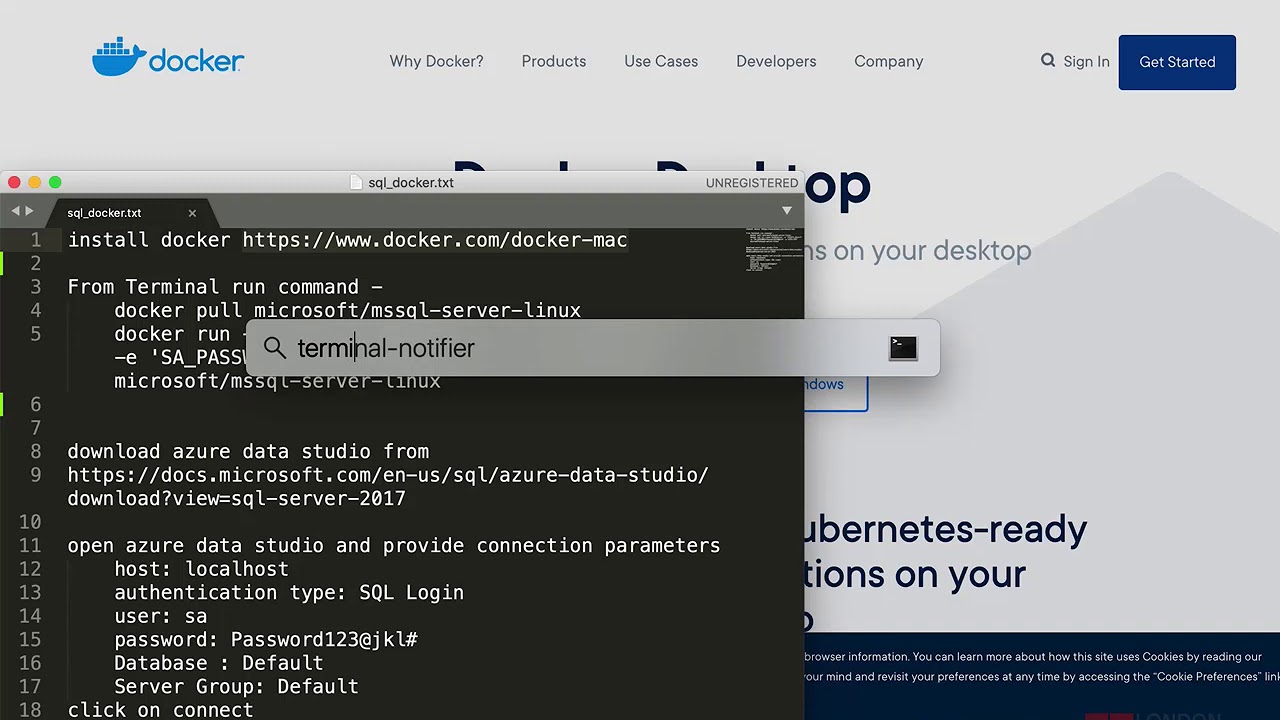Close the Sublime Text window with red button
The height and width of the screenshot is (720, 1280).
coord(14,182)
